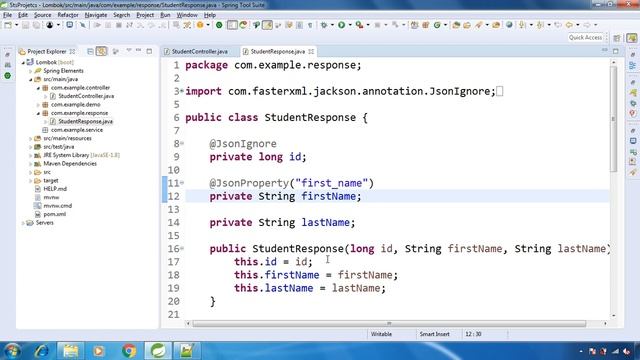Image resolution: width=640 pixels, height=360 pixels.
Task: Open the File menu
Action: tap(7, 15)
